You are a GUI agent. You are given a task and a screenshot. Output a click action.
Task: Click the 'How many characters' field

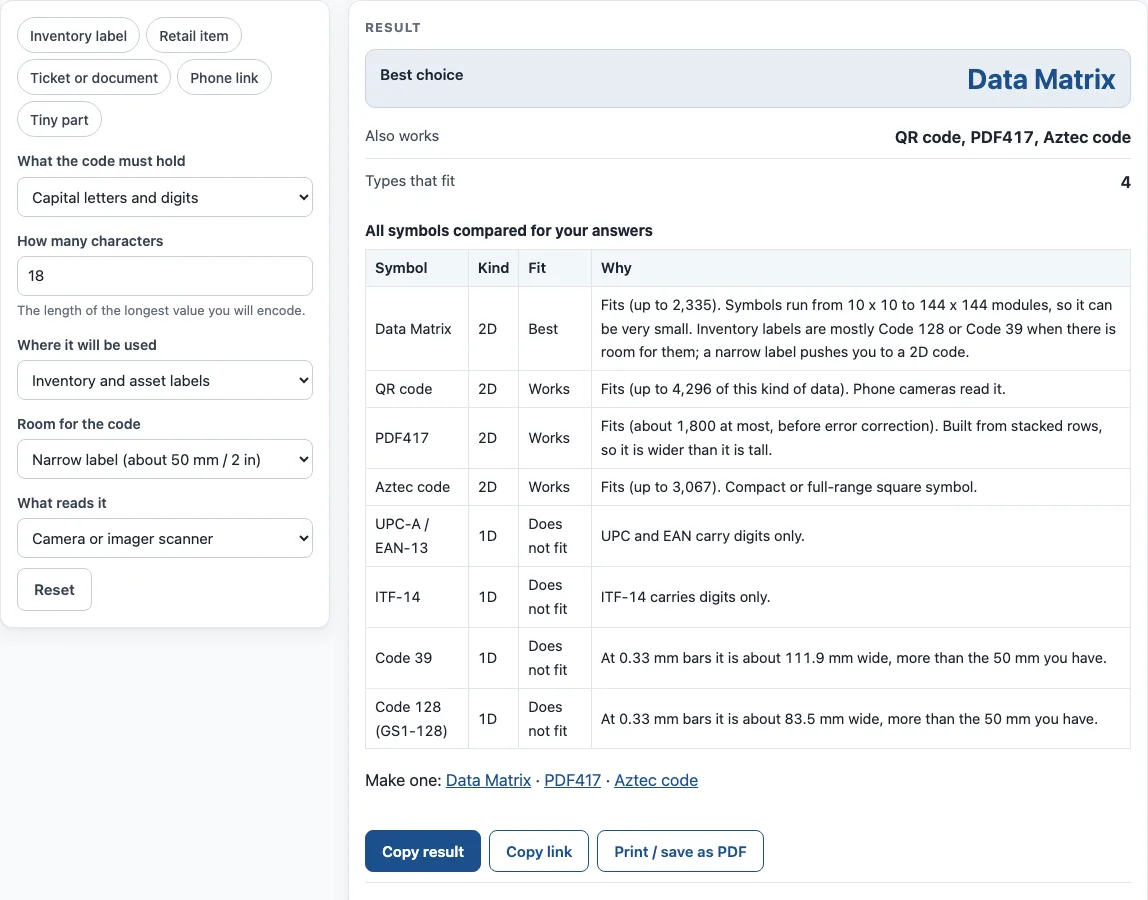[x=165, y=276]
